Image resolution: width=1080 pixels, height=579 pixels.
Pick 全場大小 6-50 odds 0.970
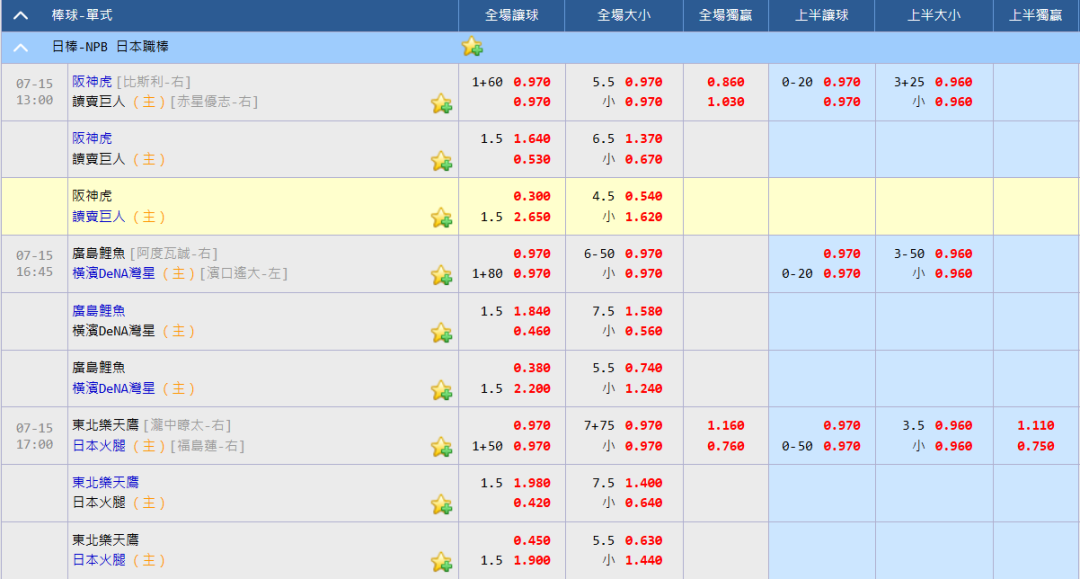pyautogui.click(x=644, y=254)
